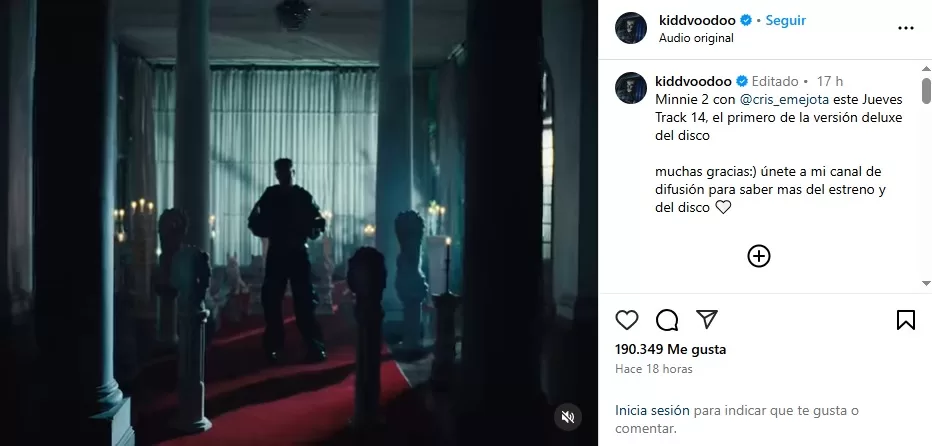Load more comments with the plus circle
This screenshot has width=932, height=446.
click(758, 256)
